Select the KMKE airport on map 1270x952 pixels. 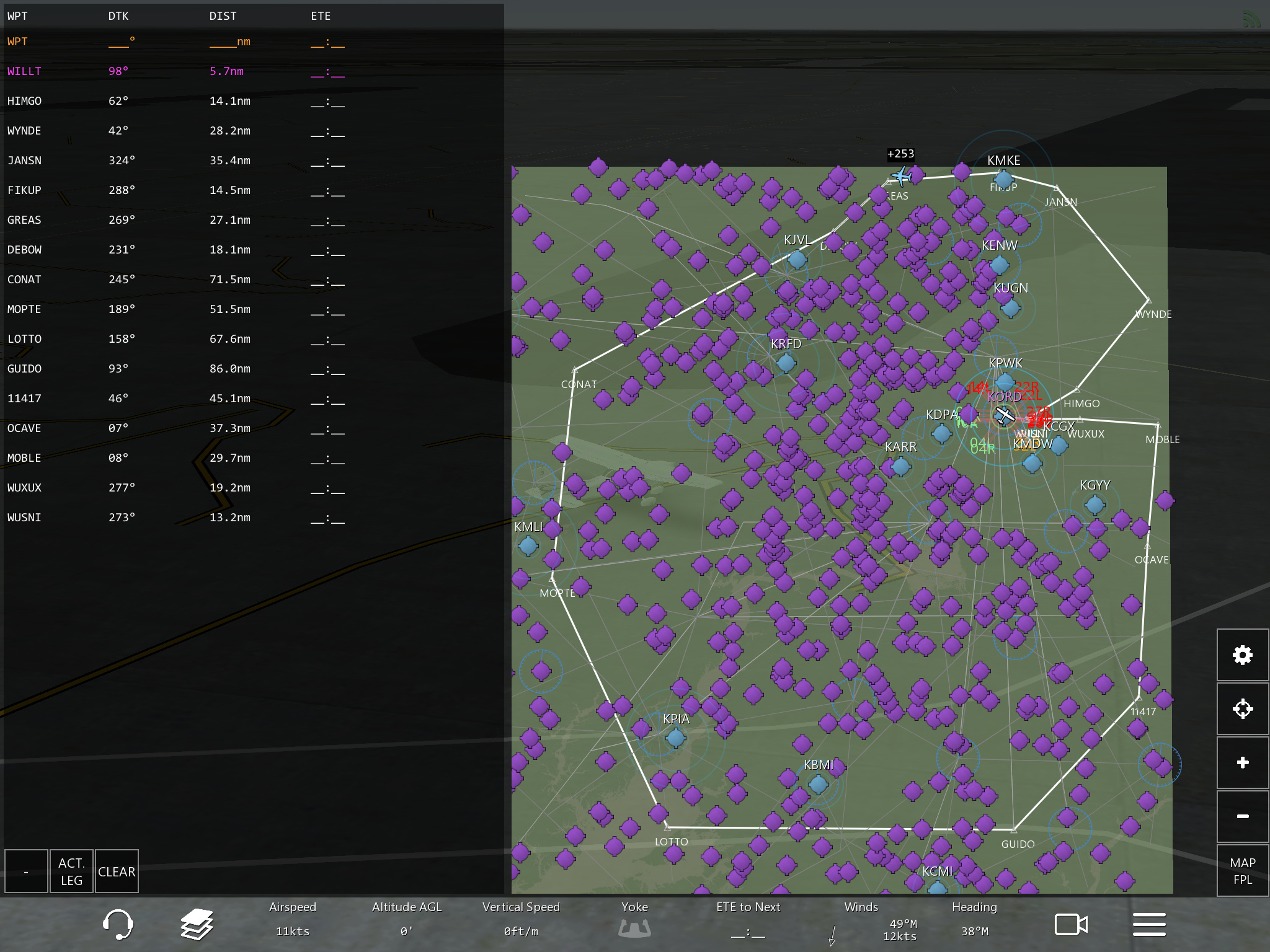point(1003,179)
